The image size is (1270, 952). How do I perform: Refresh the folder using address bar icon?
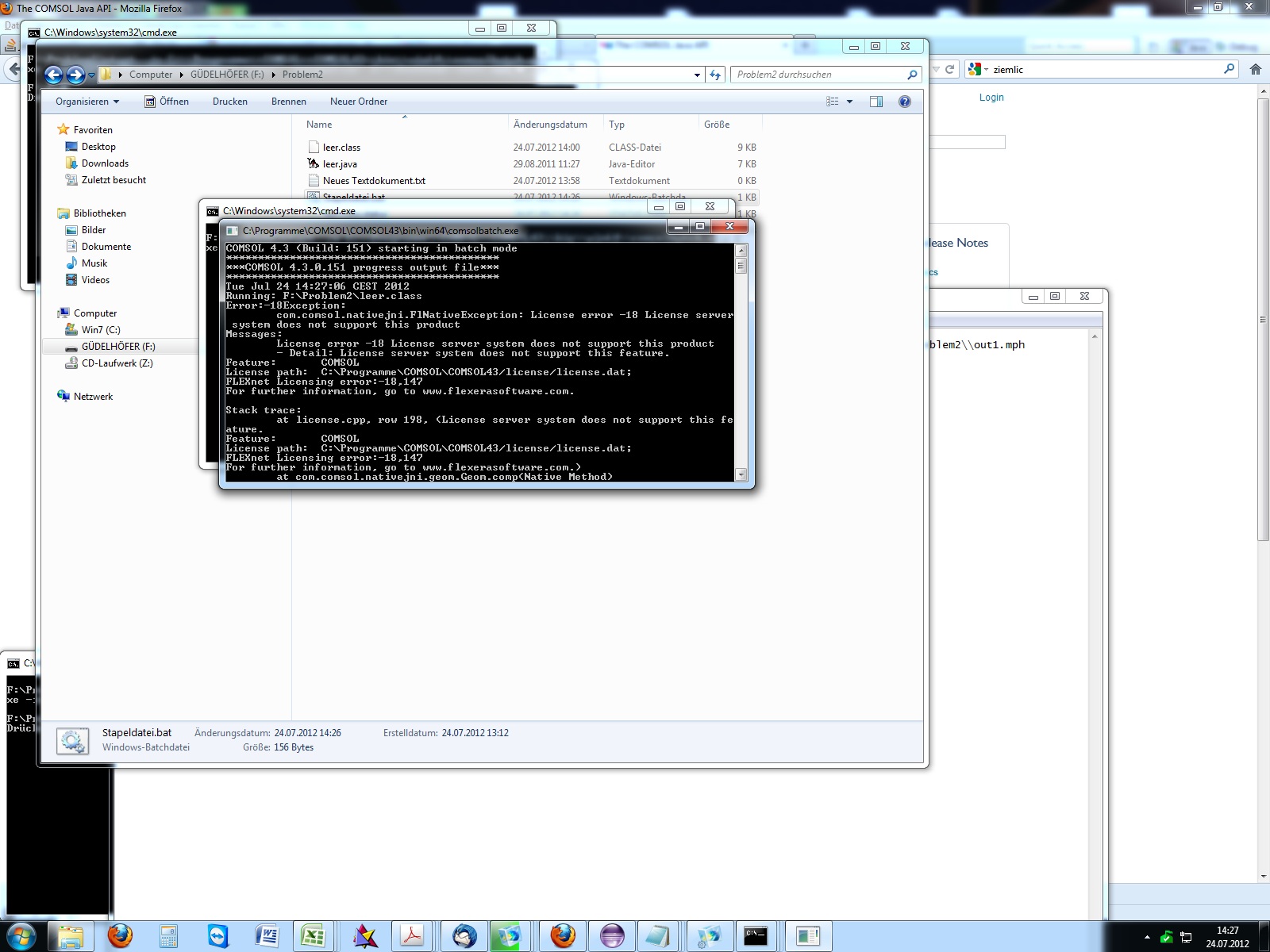pyautogui.click(x=715, y=75)
